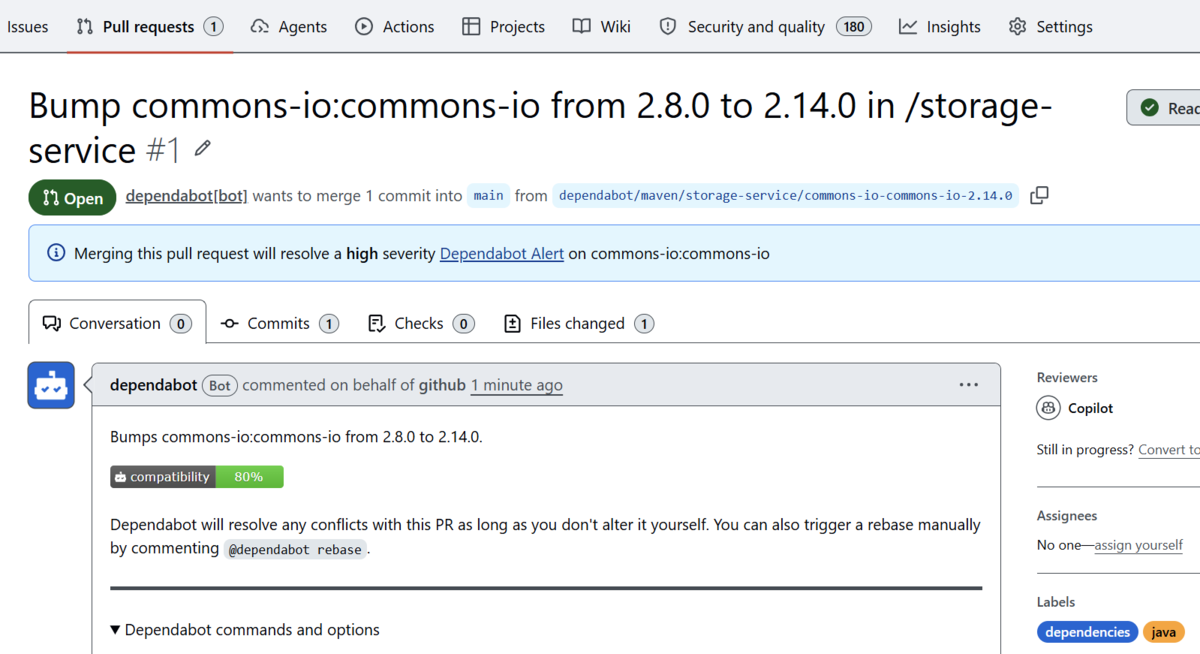Click the Checks checklist icon
Screen dimensions: 1200x654
pyautogui.click(x=376, y=323)
